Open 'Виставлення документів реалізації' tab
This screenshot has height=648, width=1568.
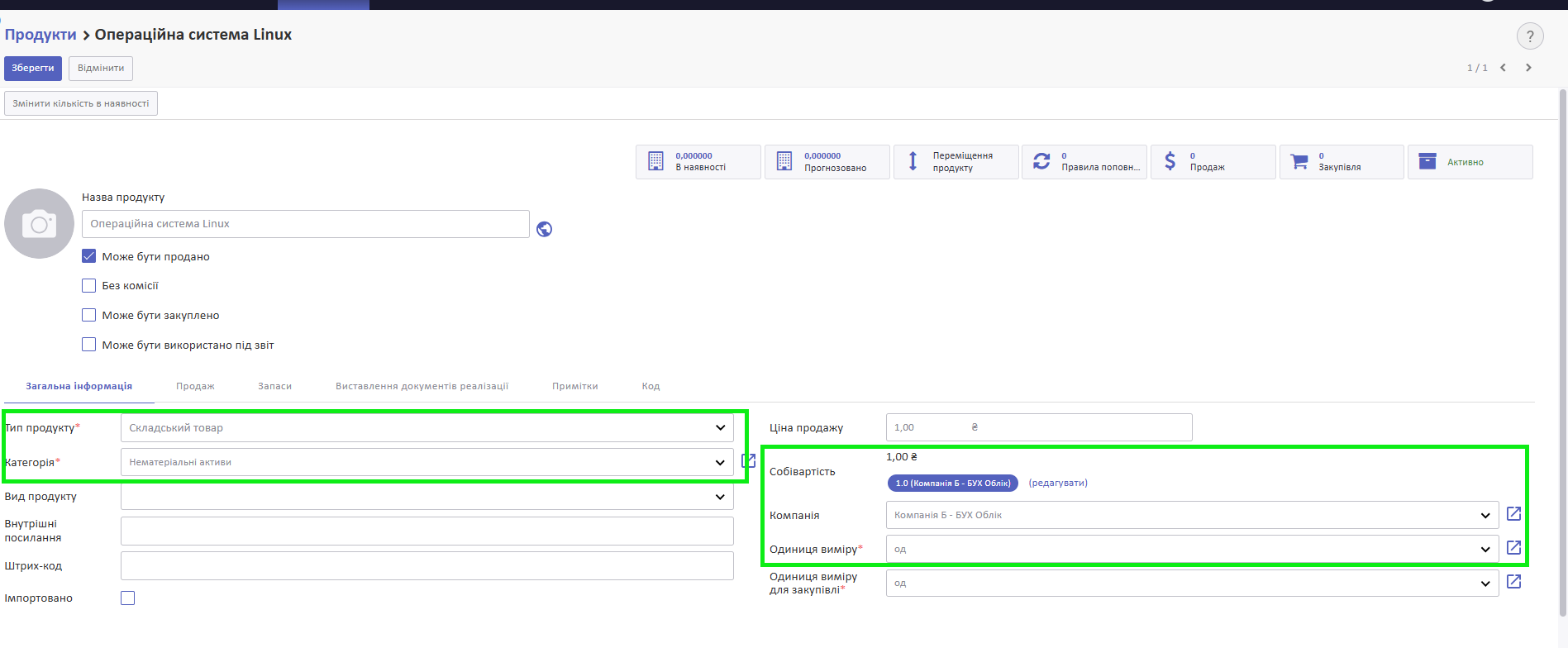pos(422,386)
